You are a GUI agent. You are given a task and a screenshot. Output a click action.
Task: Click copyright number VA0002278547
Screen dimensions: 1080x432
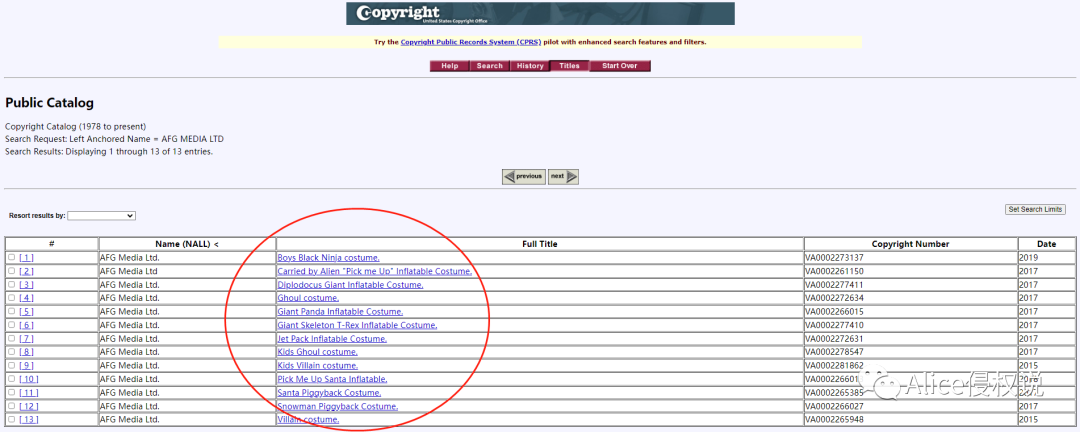click(x=834, y=352)
